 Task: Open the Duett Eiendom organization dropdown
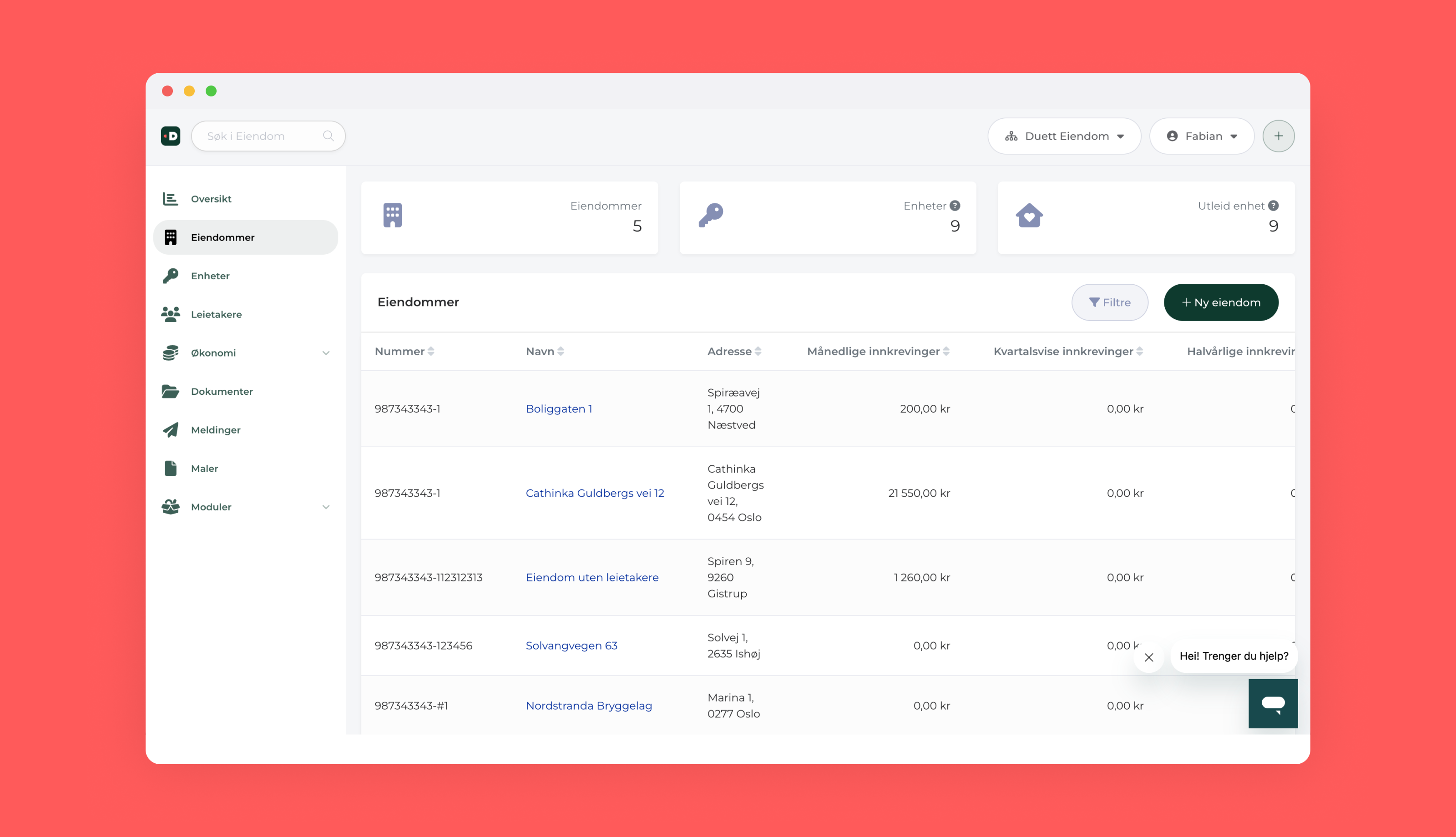pyautogui.click(x=1064, y=136)
